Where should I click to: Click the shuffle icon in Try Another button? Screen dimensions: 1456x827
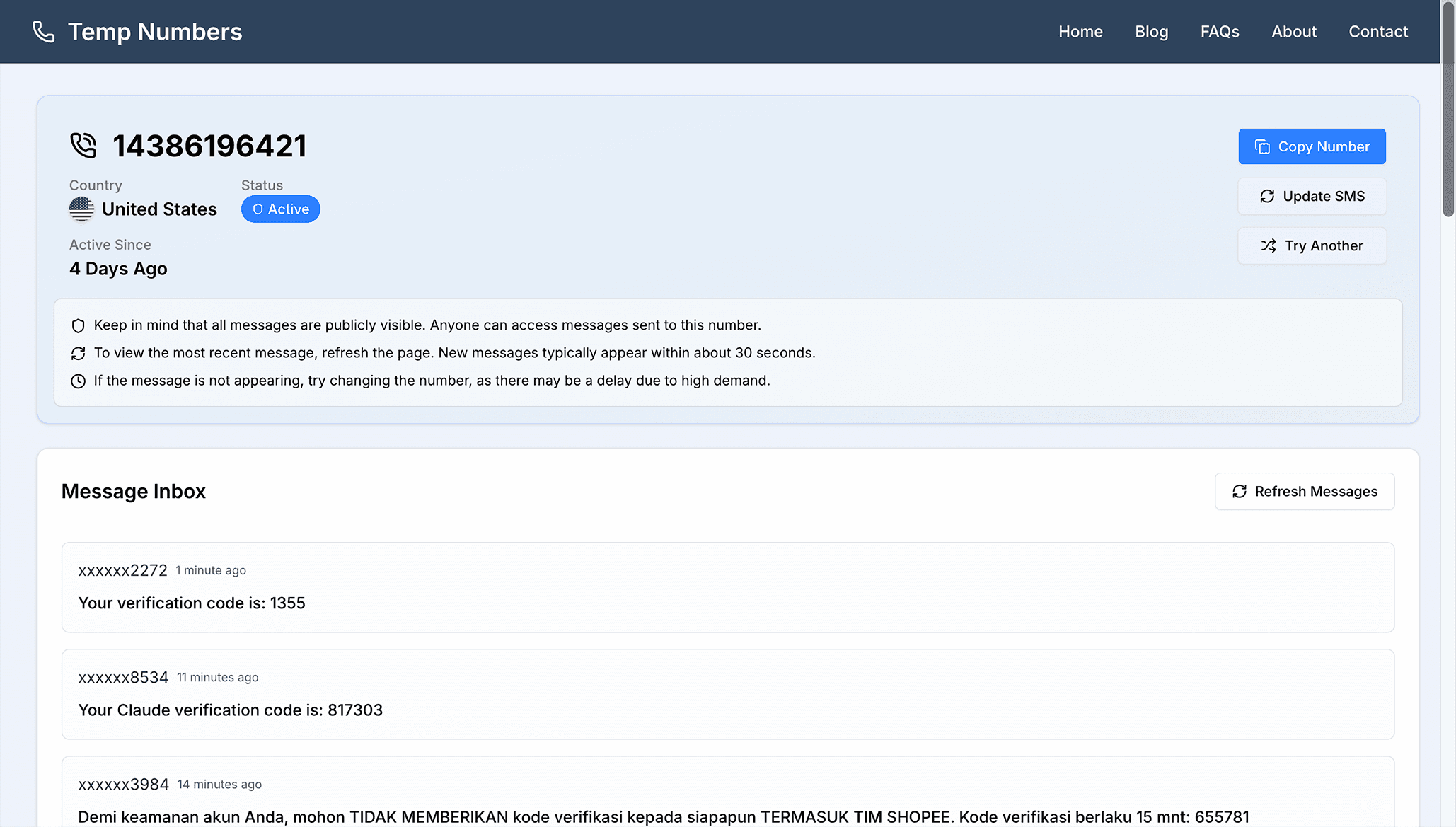(1269, 245)
